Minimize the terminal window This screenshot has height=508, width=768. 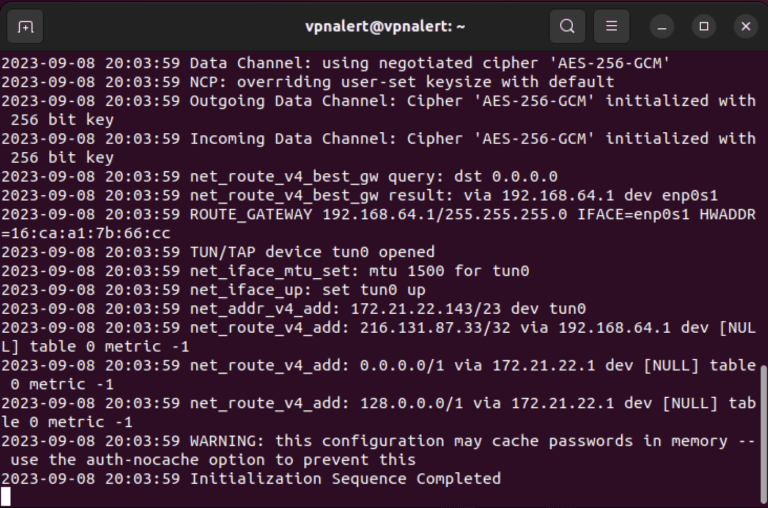click(662, 26)
